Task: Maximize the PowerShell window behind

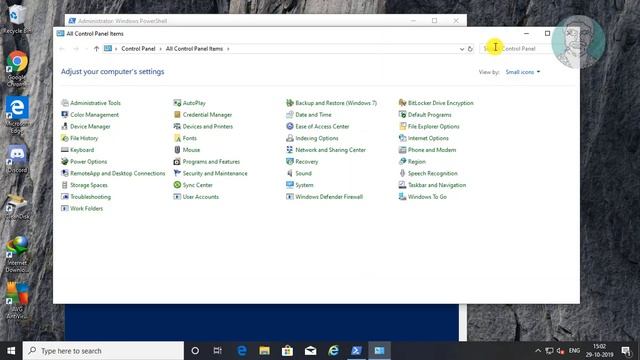Action: (x=434, y=20)
